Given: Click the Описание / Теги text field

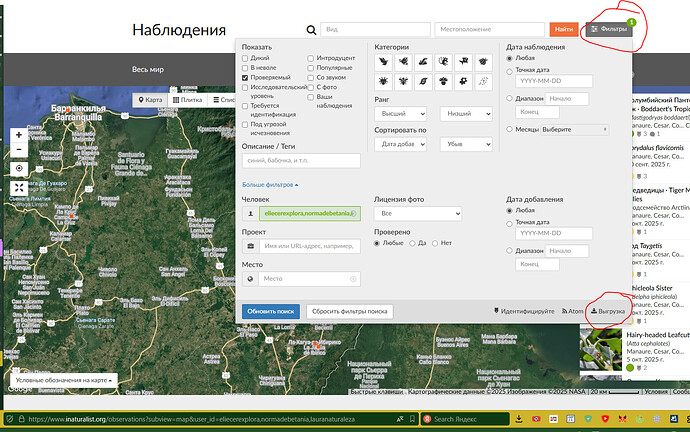Looking at the screenshot, I should pos(301,161).
